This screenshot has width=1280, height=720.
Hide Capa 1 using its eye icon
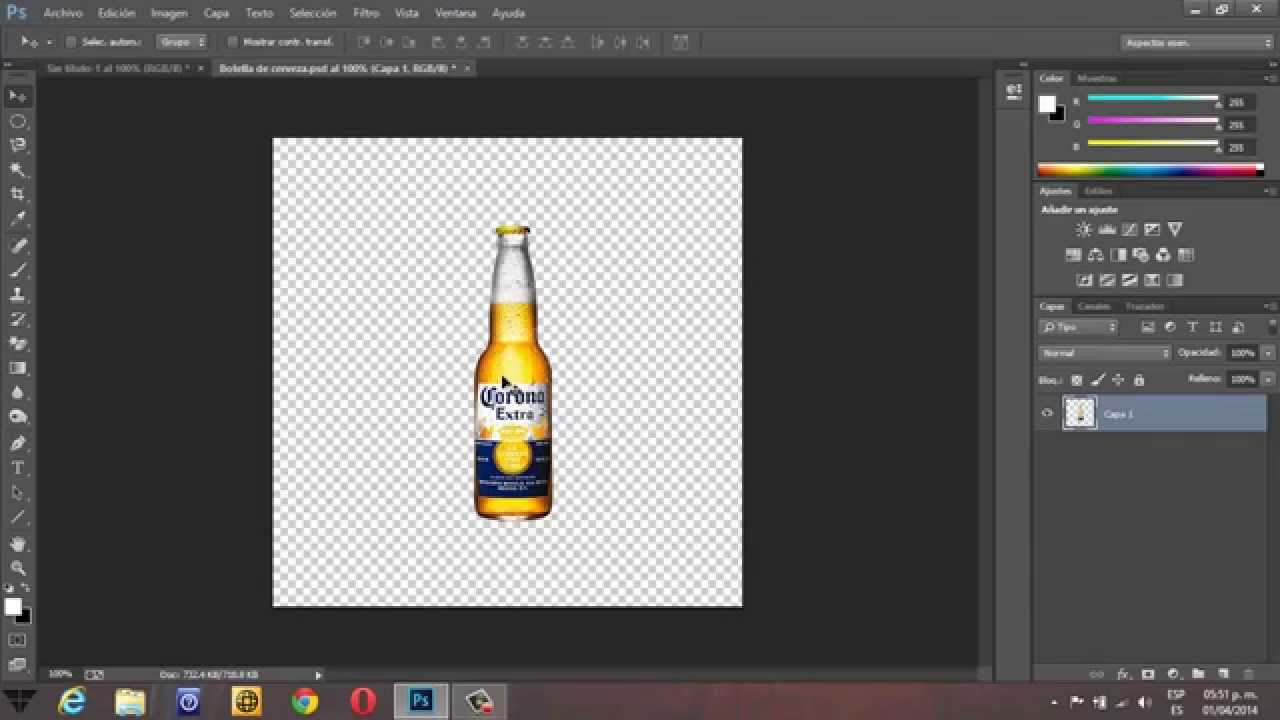1047,413
